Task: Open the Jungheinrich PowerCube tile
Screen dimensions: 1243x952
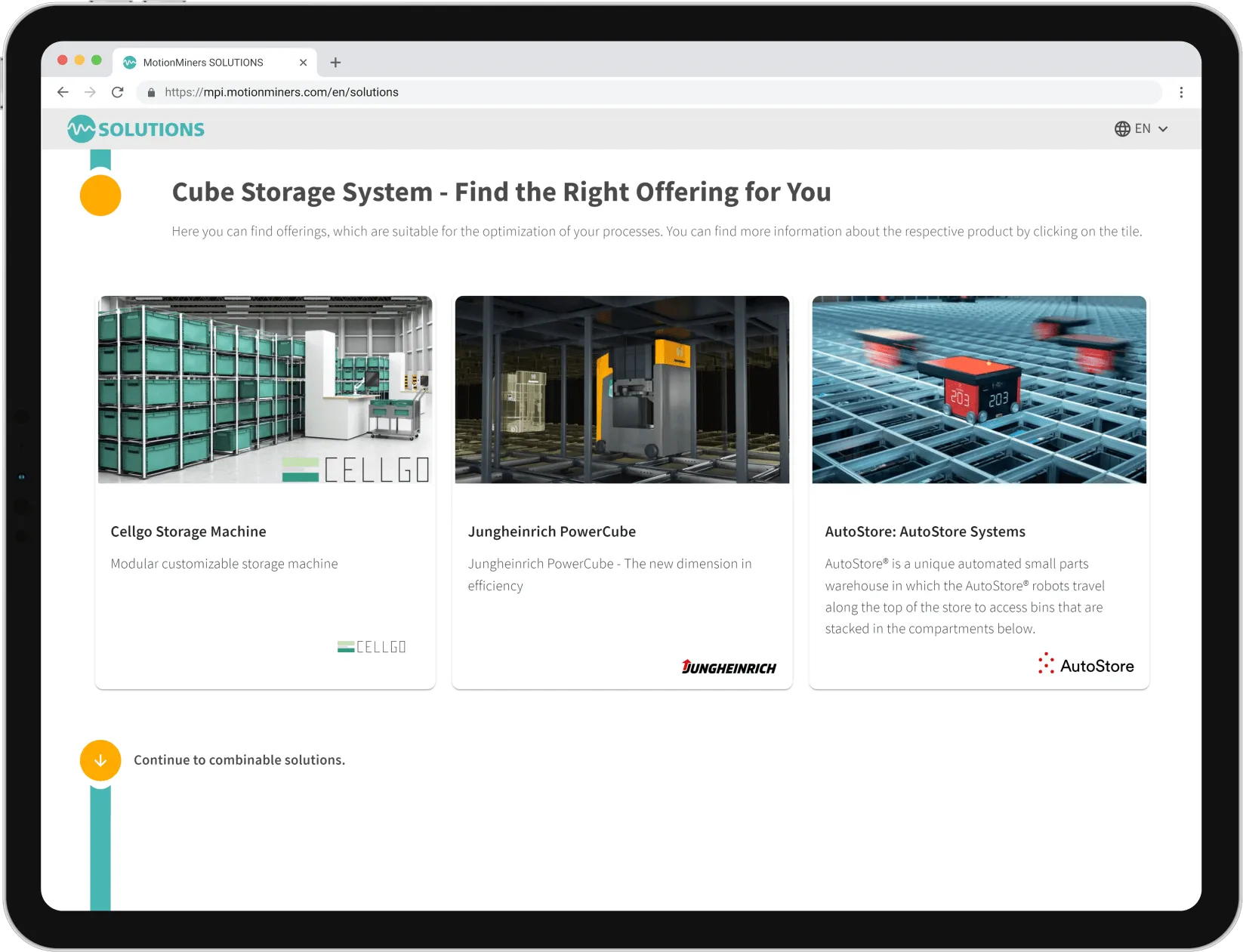Action: [x=621, y=491]
